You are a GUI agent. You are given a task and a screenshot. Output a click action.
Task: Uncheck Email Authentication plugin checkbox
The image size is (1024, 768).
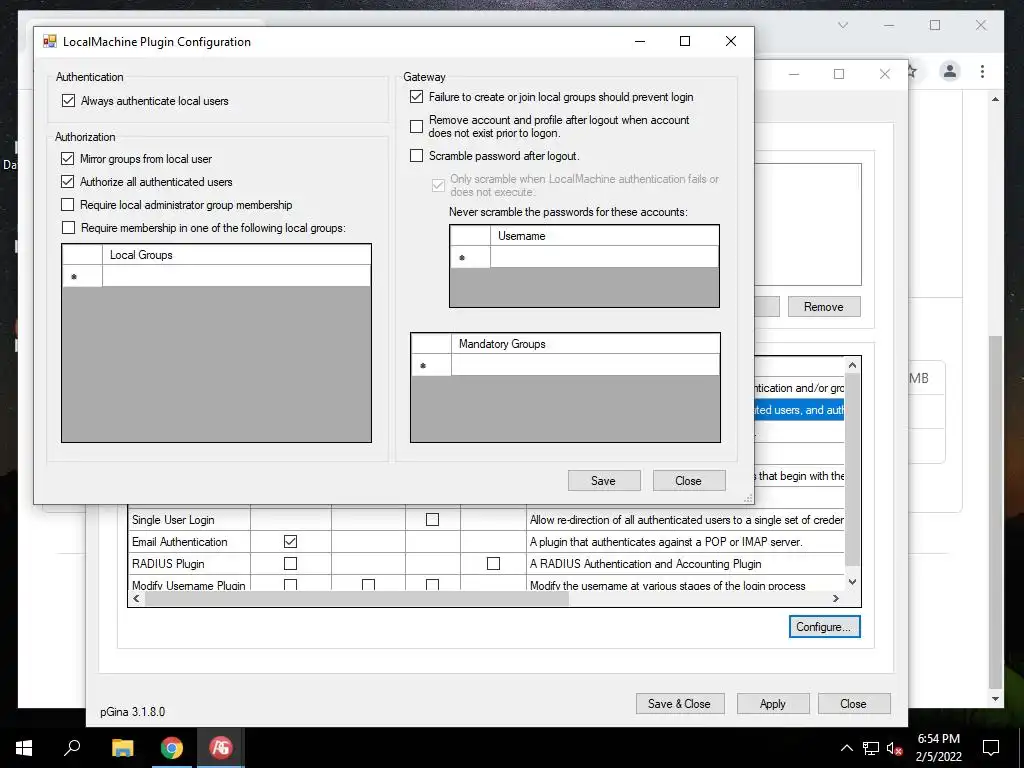291,541
